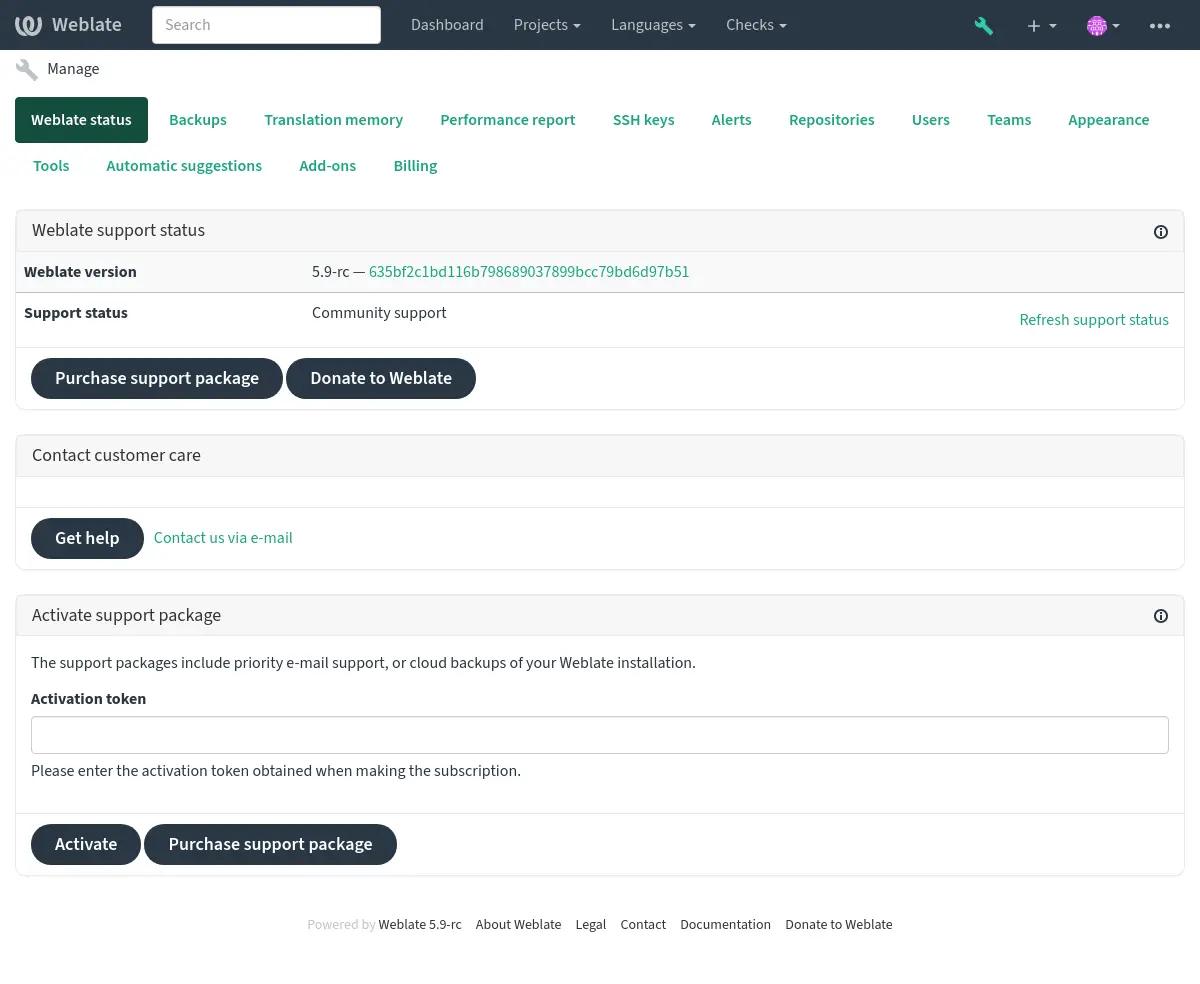Screen dimensions: 1200x984
Task: Open the Repositories tab
Action: click(832, 120)
